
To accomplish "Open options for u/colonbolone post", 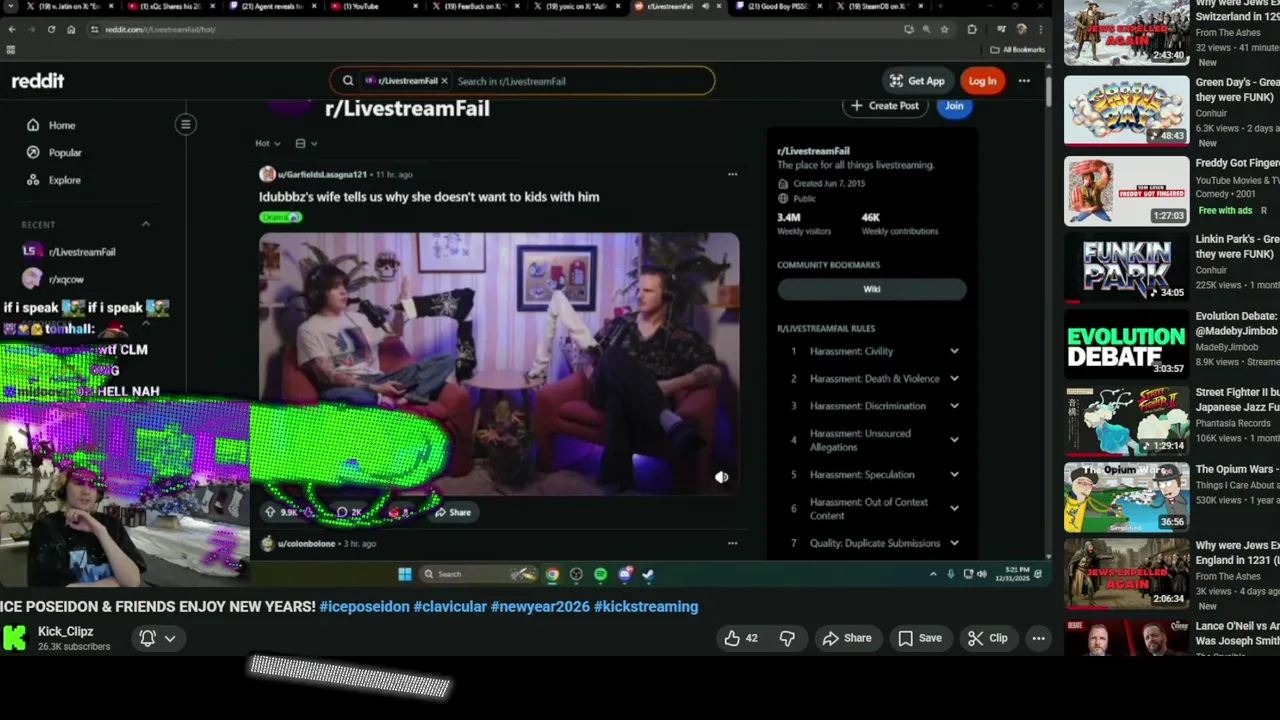I will [732, 543].
